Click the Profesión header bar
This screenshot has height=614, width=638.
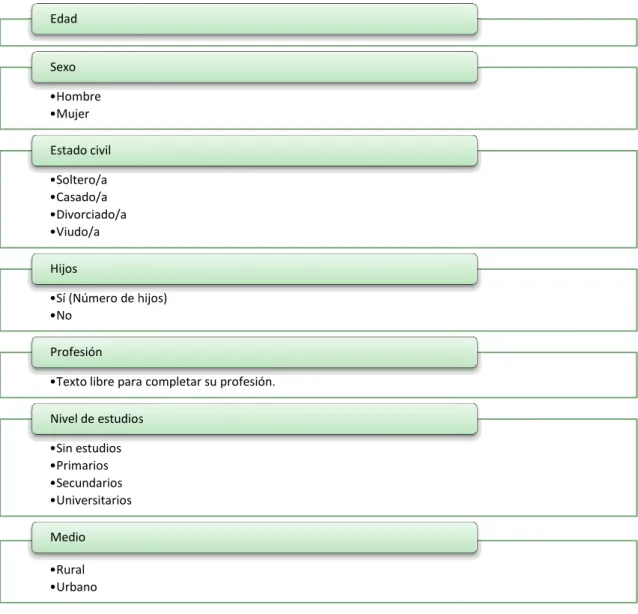point(254,352)
